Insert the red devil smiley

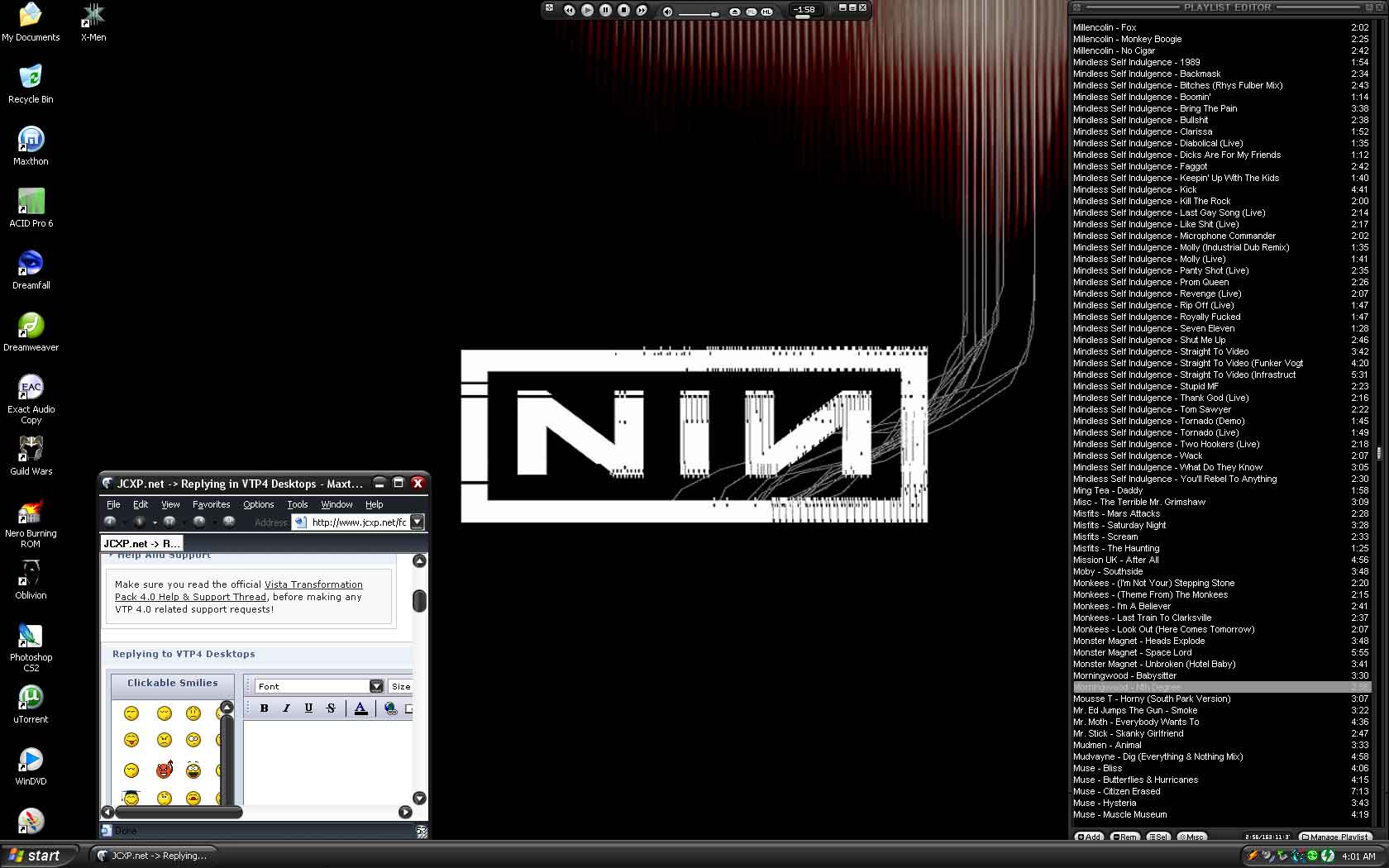[x=165, y=770]
